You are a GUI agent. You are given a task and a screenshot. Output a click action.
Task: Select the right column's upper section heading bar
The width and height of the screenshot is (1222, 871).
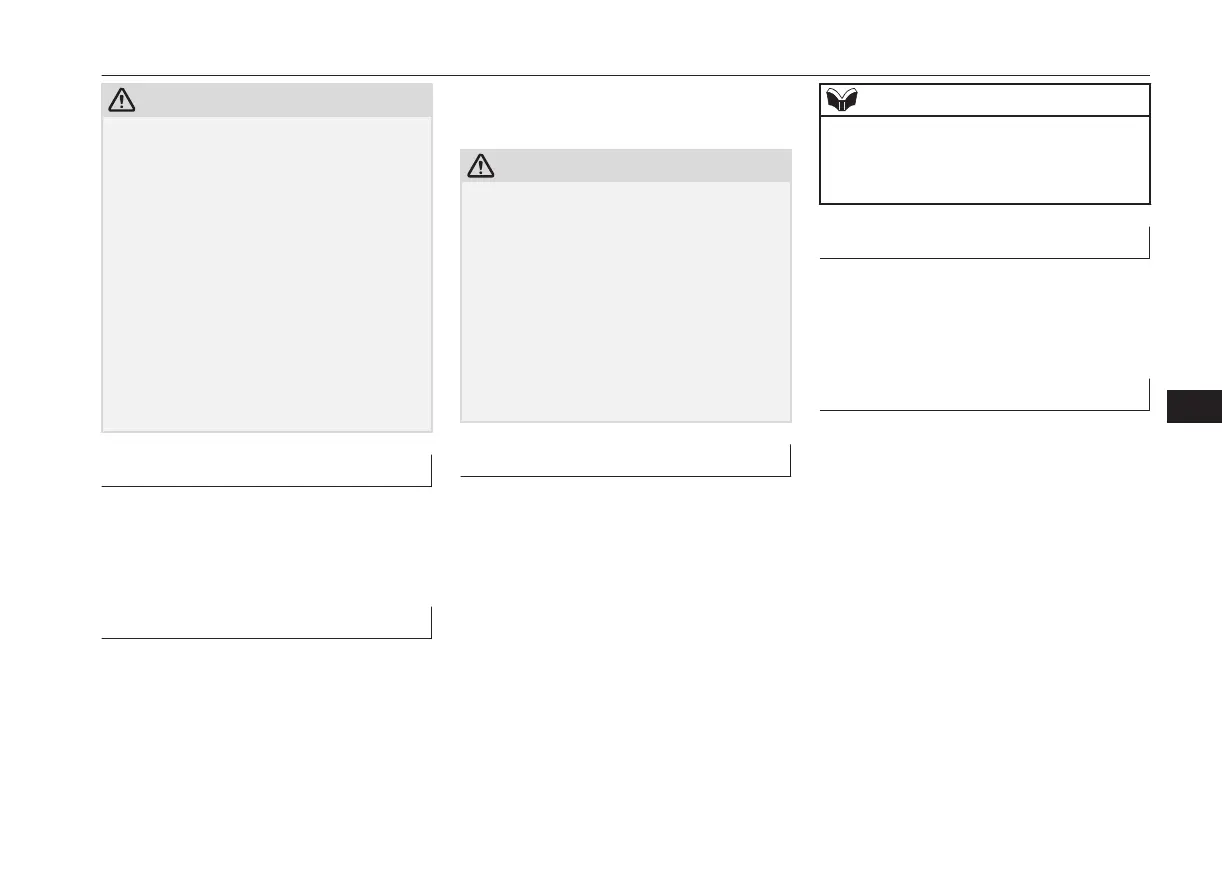coord(985,243)
